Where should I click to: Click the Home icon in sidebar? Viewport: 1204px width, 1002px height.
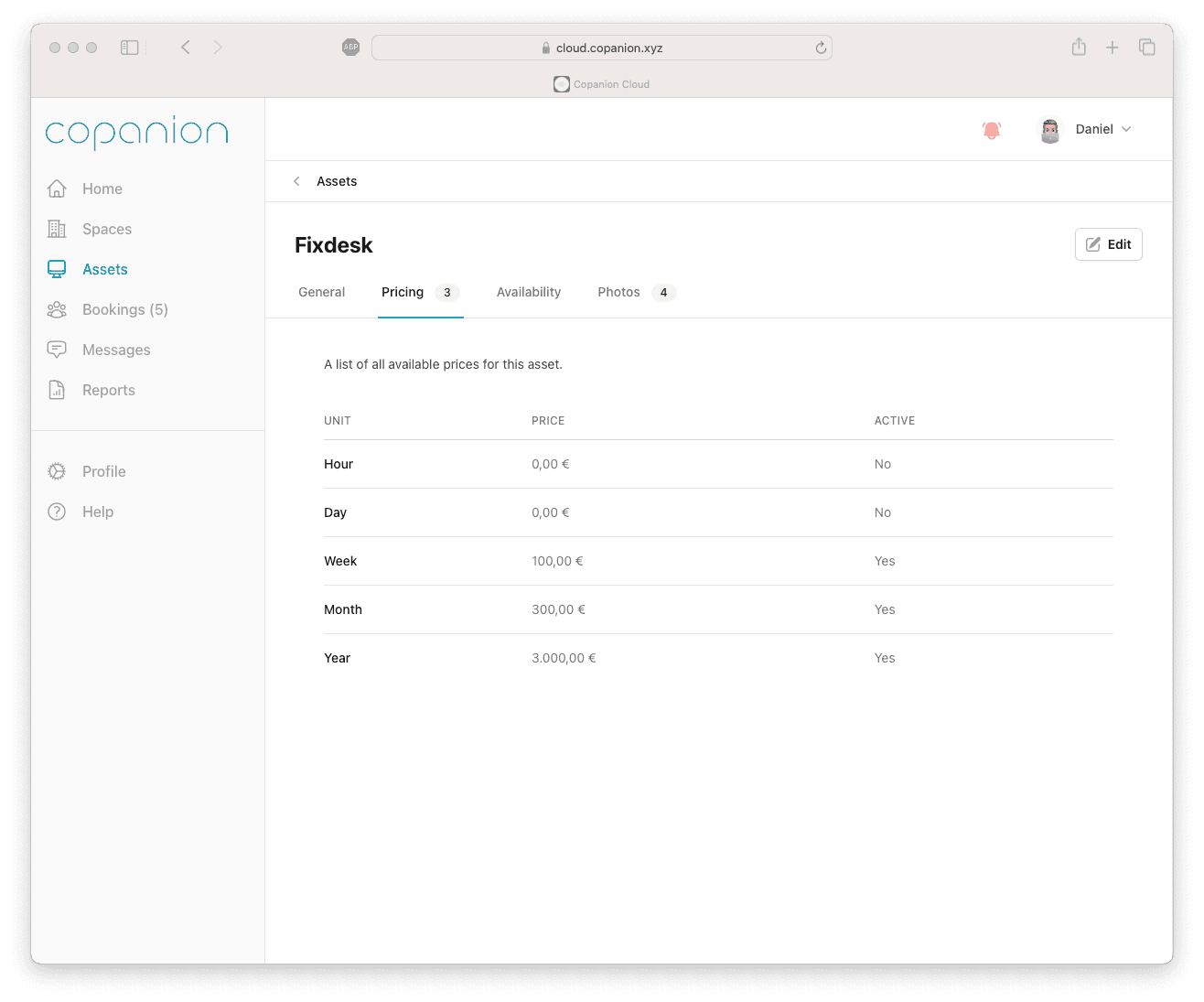57,189
